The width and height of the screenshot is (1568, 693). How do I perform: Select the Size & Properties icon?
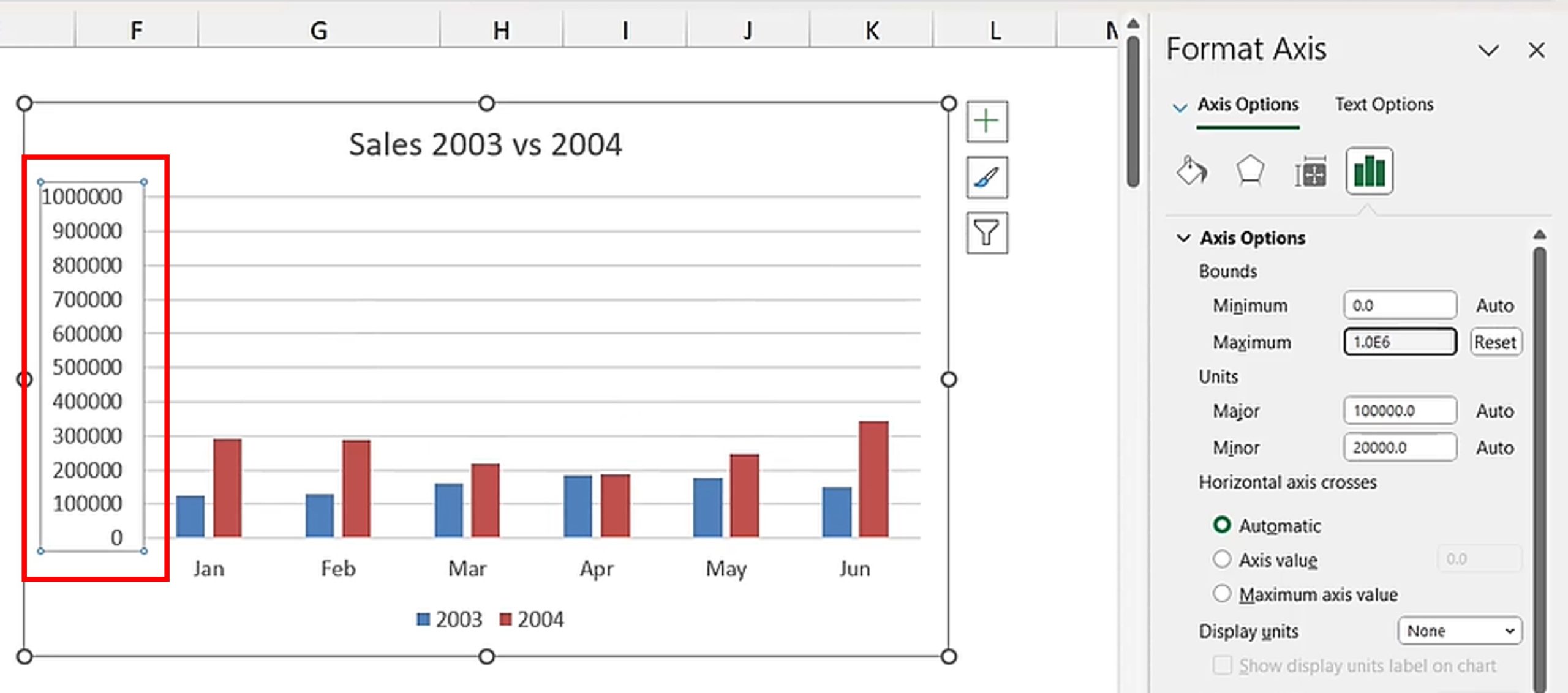click(1310, 172)
